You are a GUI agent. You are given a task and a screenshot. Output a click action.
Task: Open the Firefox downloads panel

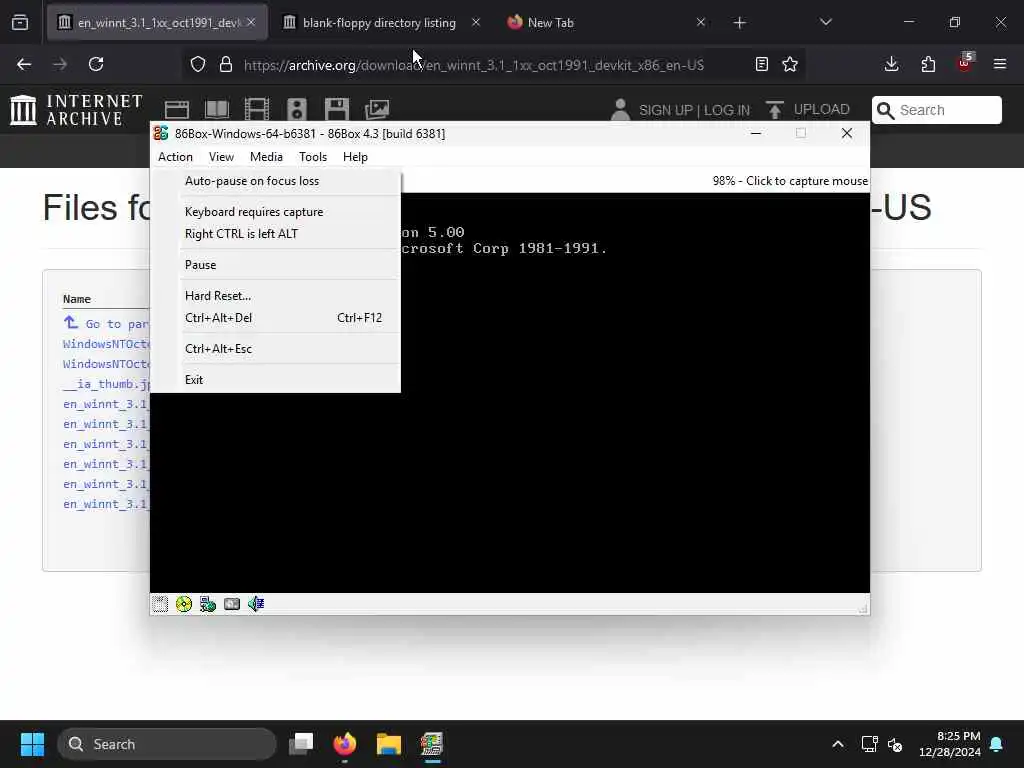click(x=891, y=64)
